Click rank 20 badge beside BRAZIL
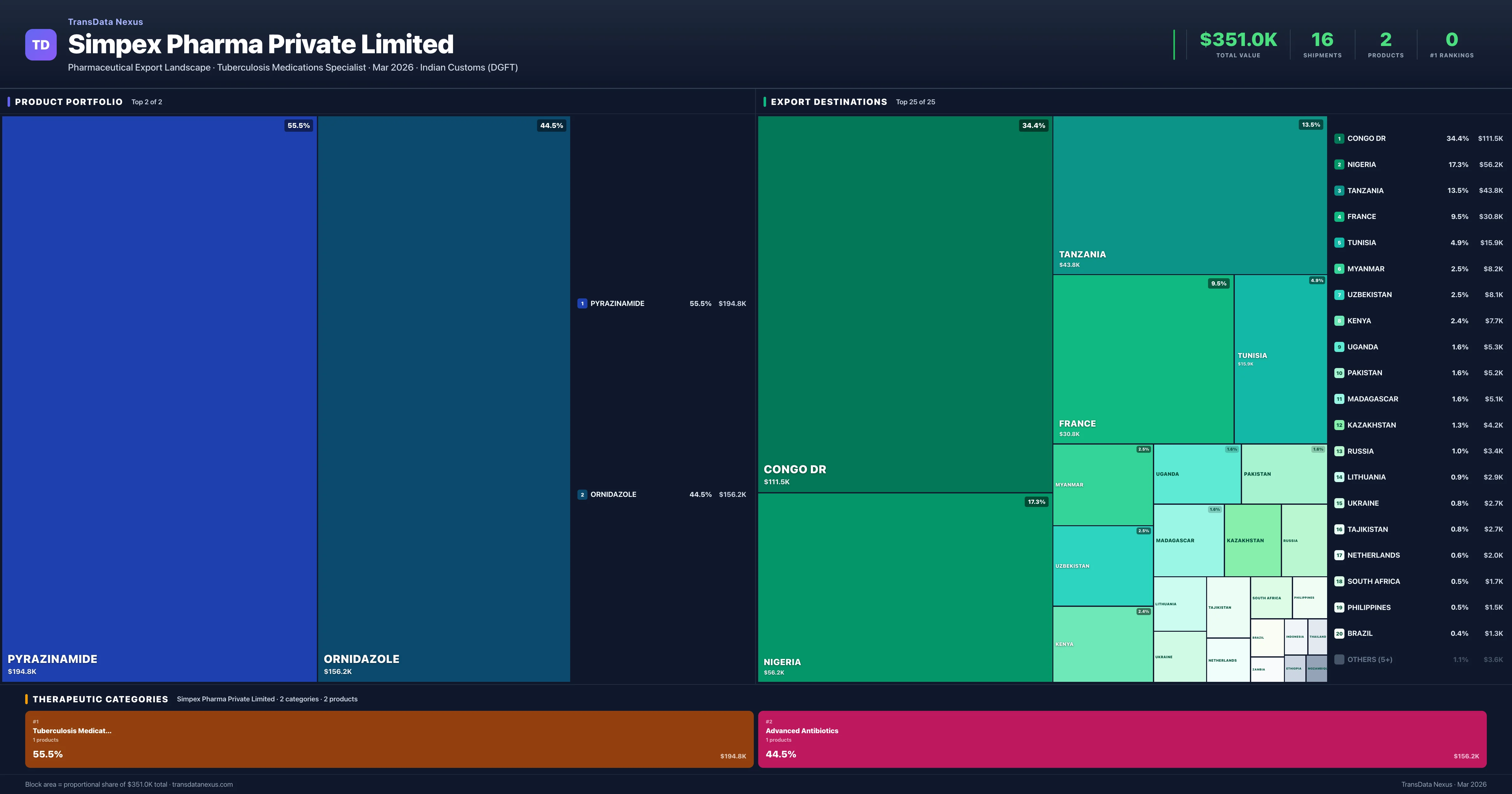 (1339, 634)
